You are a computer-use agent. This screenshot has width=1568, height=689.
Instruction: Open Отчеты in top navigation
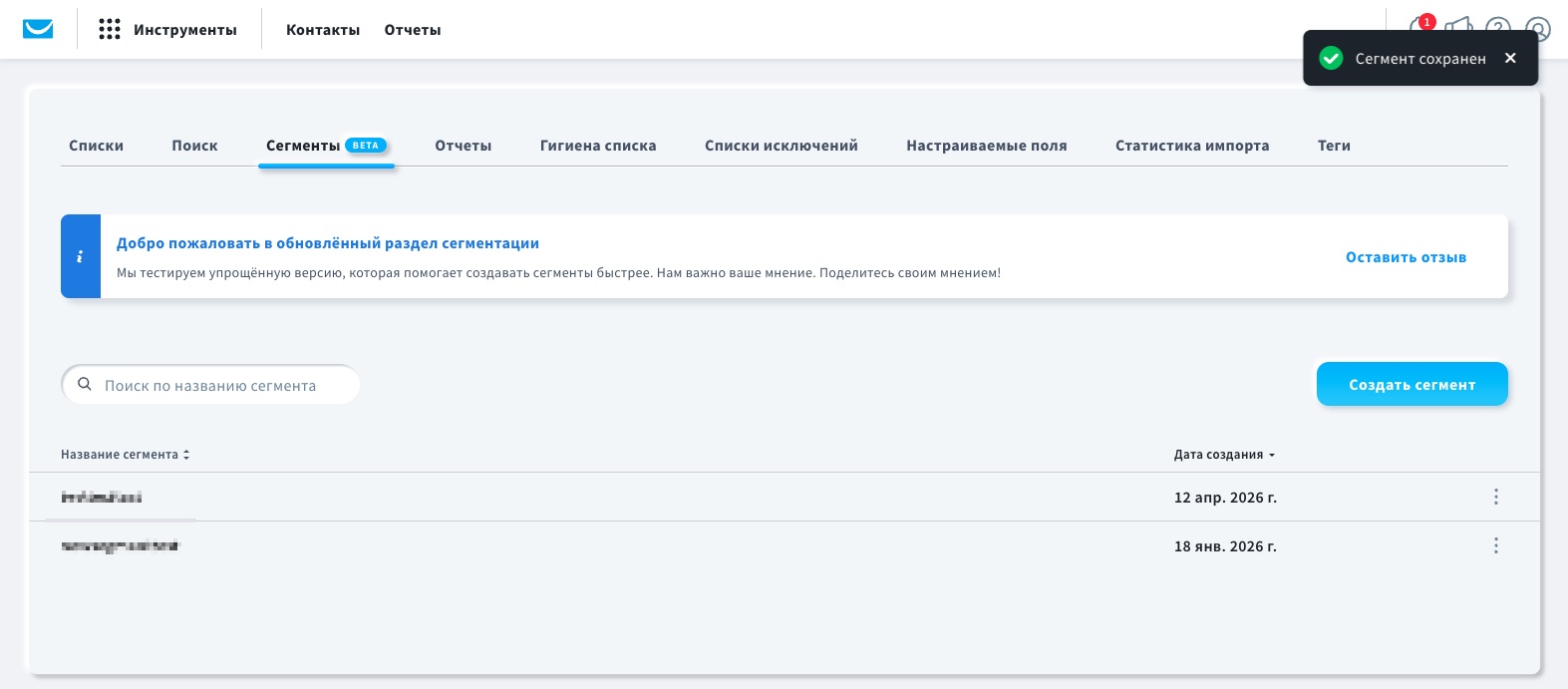point(413,30)
